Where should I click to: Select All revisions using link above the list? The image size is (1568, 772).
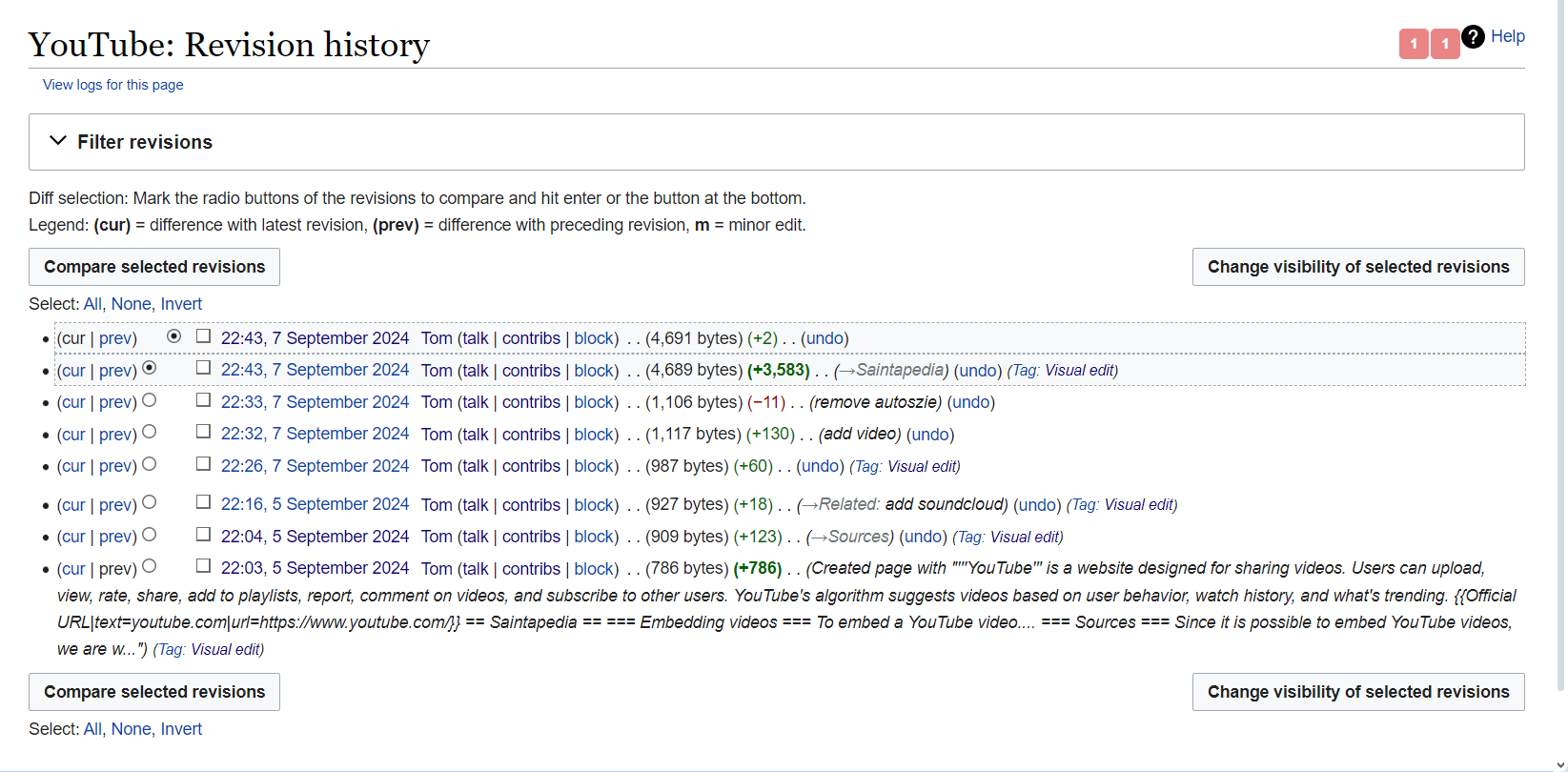pyautogui.click(x=92, y=304)
